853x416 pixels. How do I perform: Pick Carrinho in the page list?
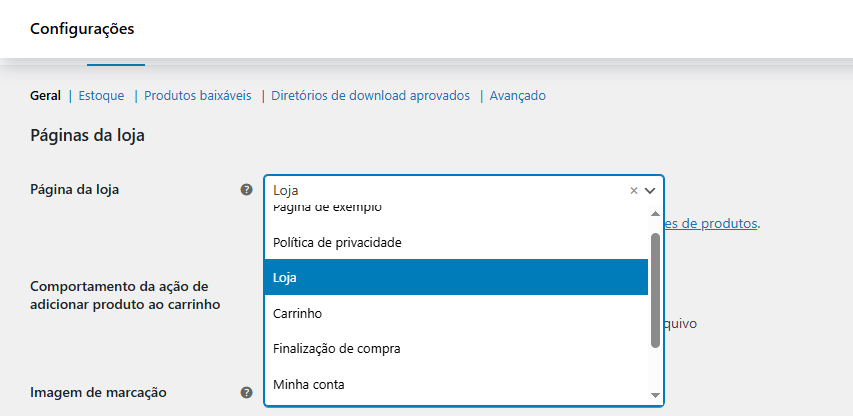pos(296,313)
